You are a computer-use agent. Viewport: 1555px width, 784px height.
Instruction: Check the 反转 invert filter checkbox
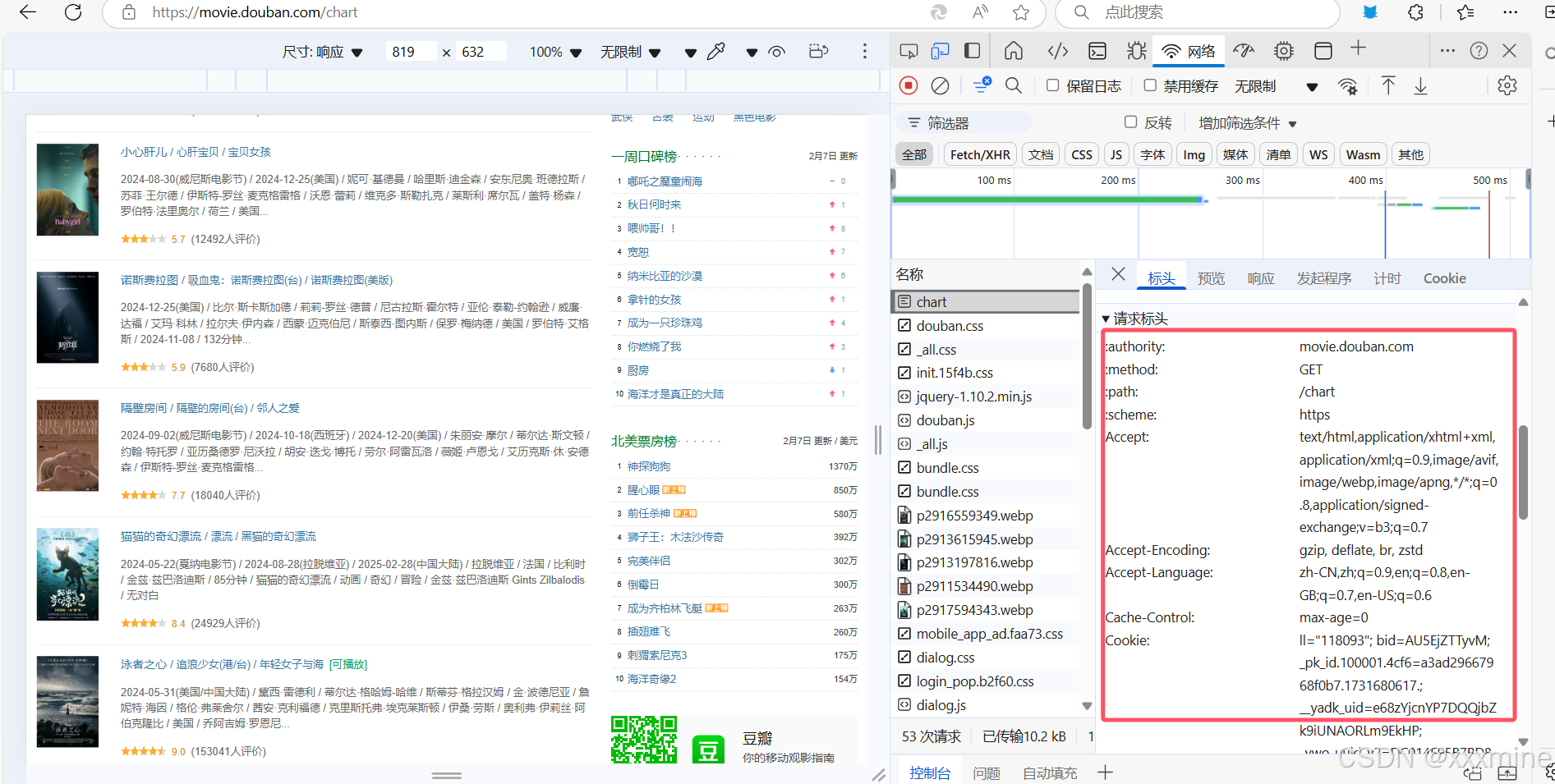coord(1130,122)
